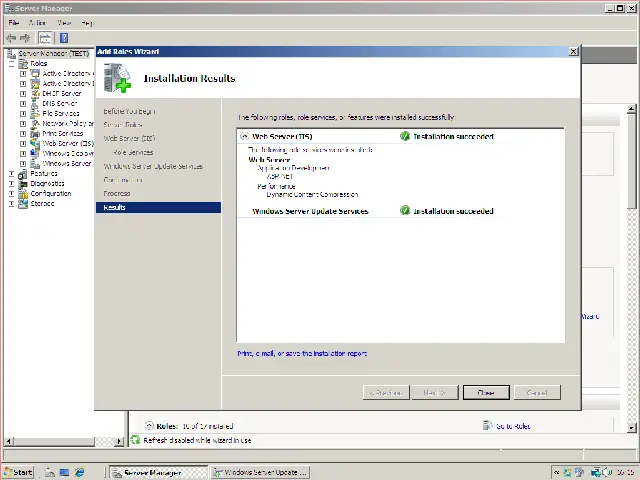Click the Diagnostics node icon
The height and width of the screenshot is (480, 640).
[23, 184]
